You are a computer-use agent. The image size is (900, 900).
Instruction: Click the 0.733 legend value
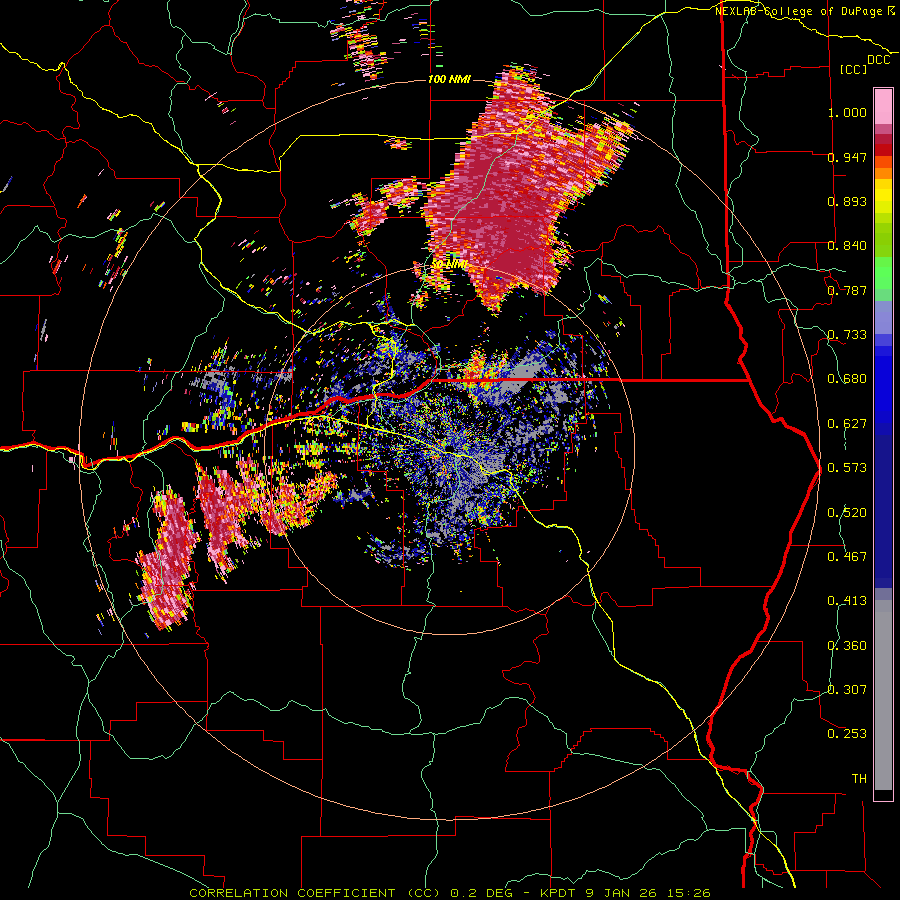[x=847, y=335]
